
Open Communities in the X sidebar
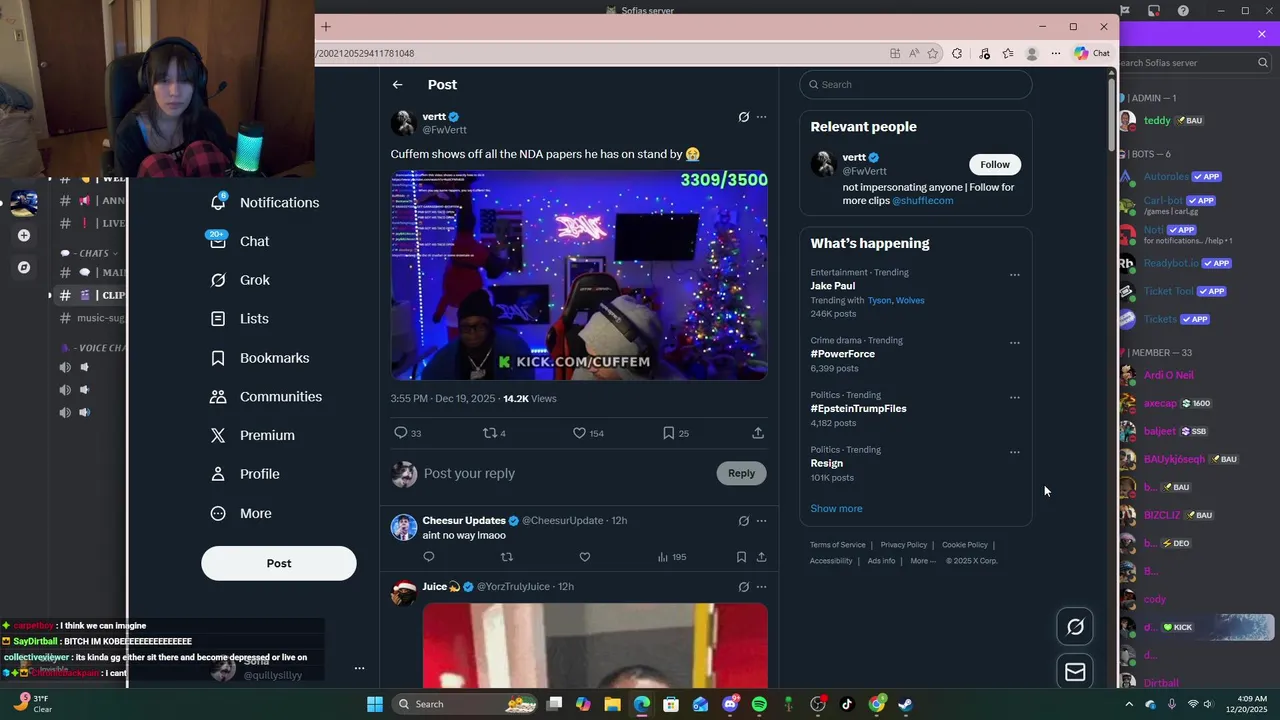pos(266,397)
